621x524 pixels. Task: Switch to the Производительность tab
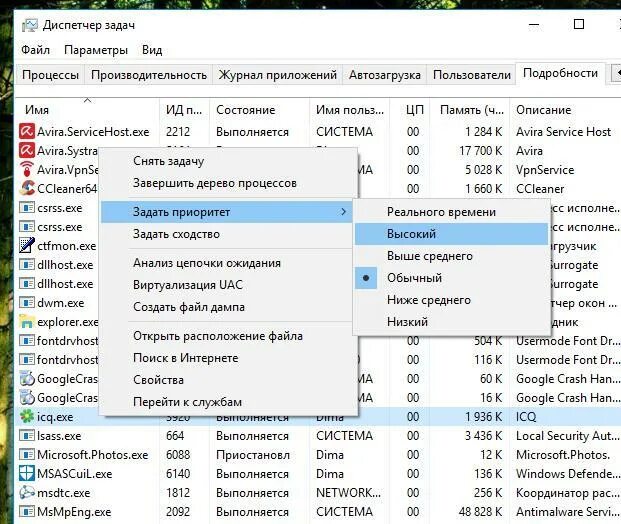[149, 75]
